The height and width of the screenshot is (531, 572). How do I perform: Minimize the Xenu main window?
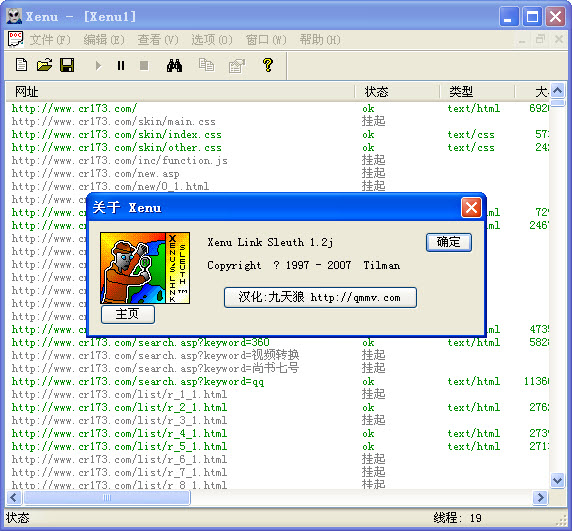(x=509, y=16)
